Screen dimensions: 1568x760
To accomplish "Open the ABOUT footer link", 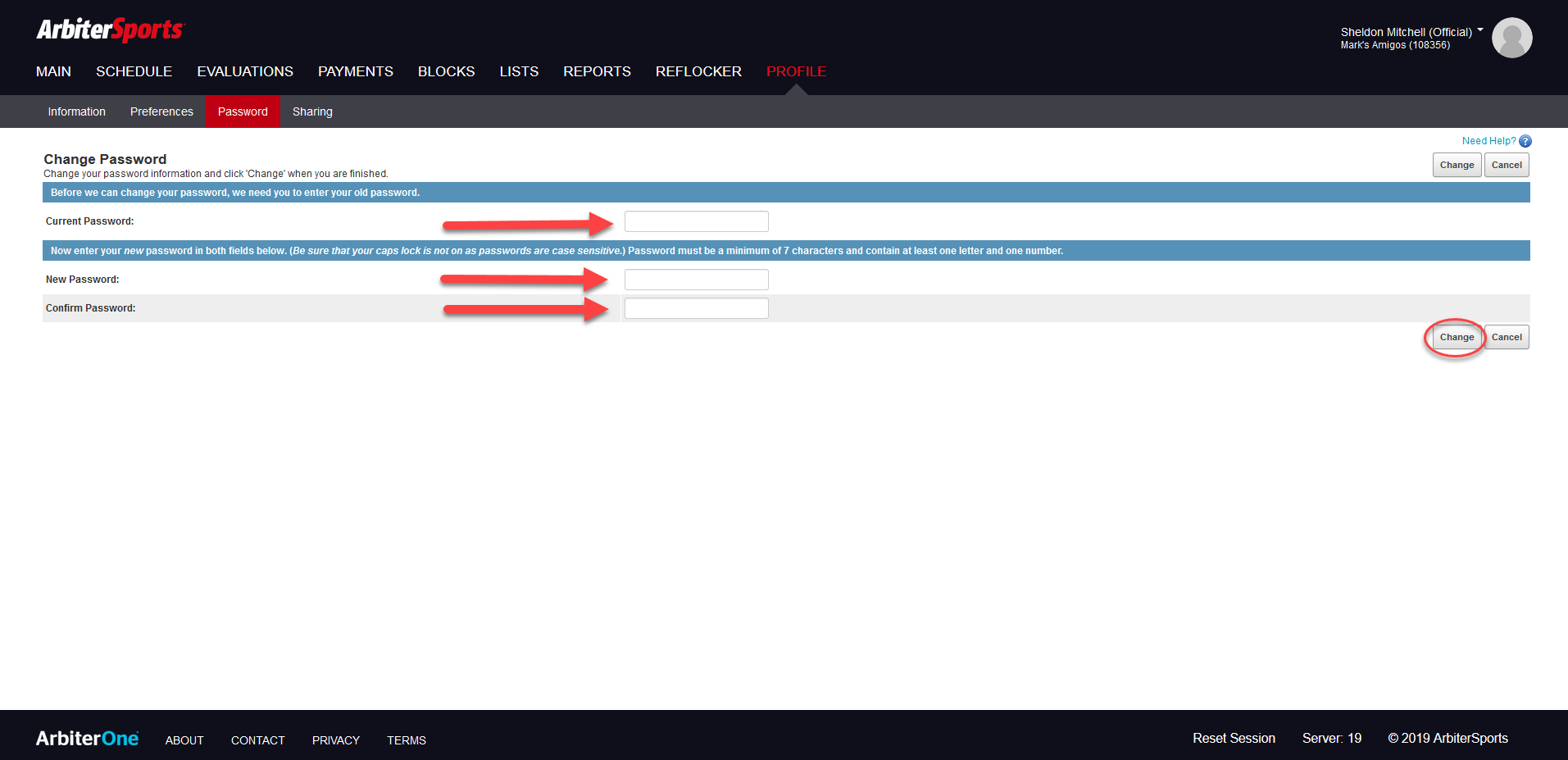I will pos(184,740).
